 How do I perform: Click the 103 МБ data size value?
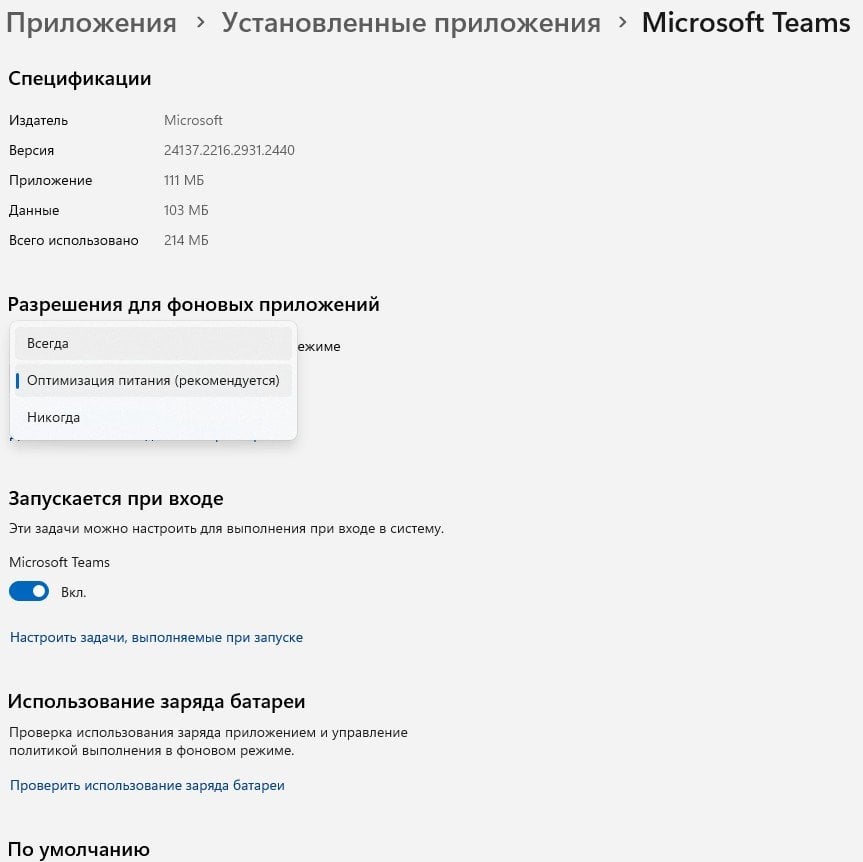(x=186, y=210)
